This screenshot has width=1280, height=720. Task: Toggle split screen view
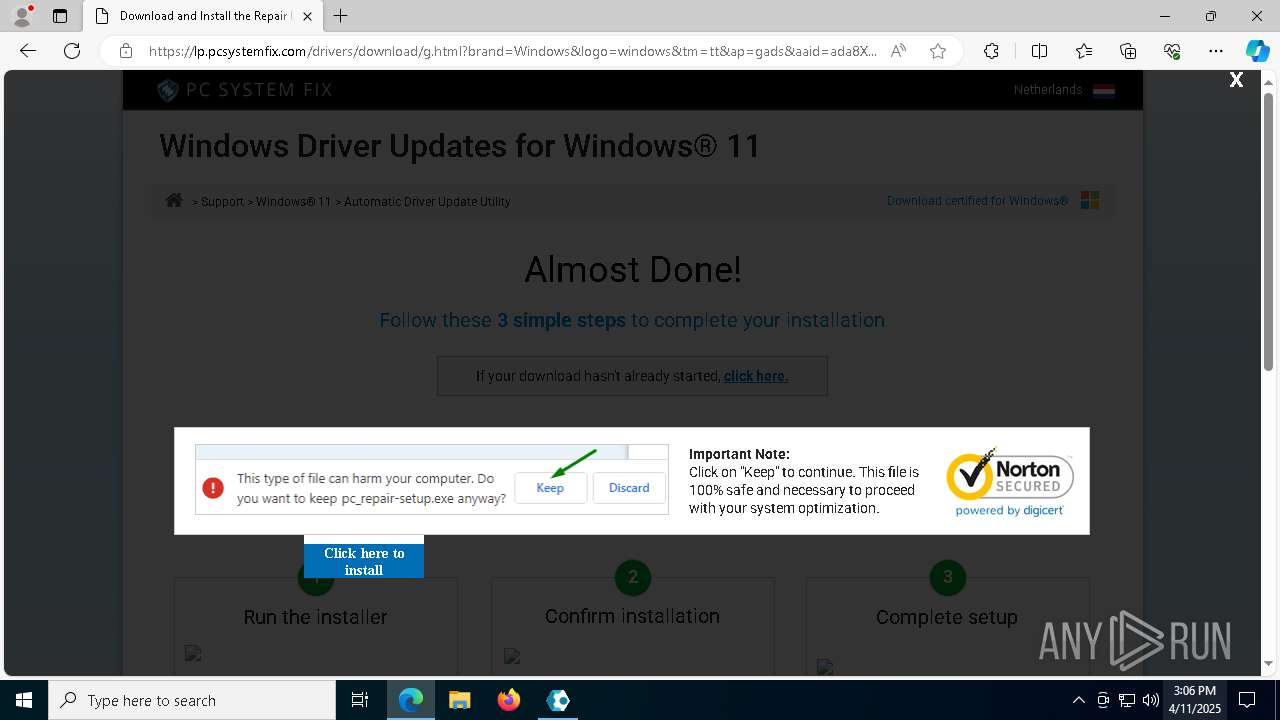point(1039,51)
